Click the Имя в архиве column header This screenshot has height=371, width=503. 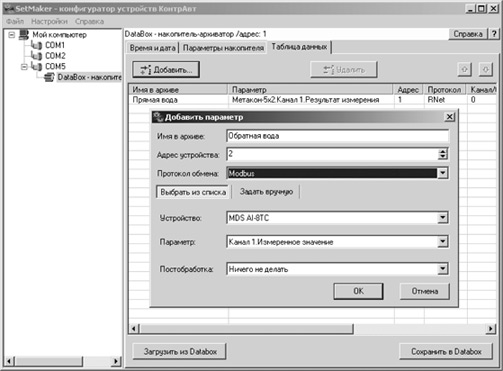pos(178,89)
